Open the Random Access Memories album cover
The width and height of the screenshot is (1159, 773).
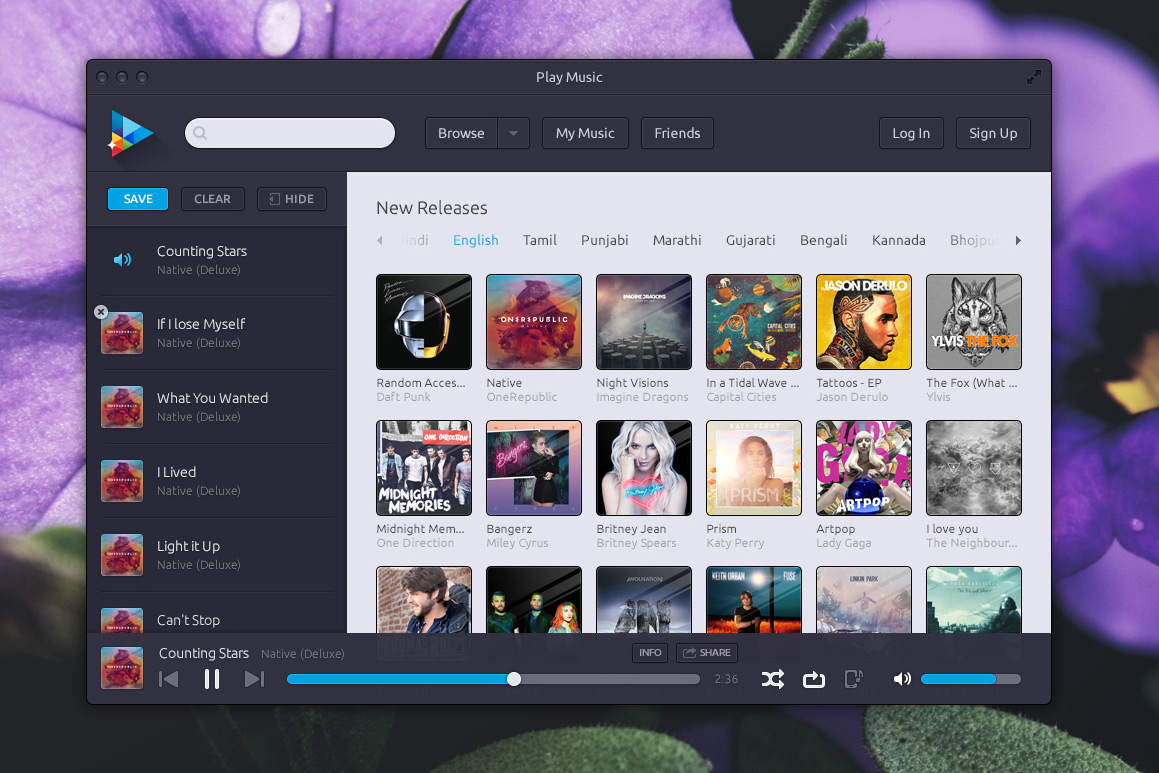[424, 322]
